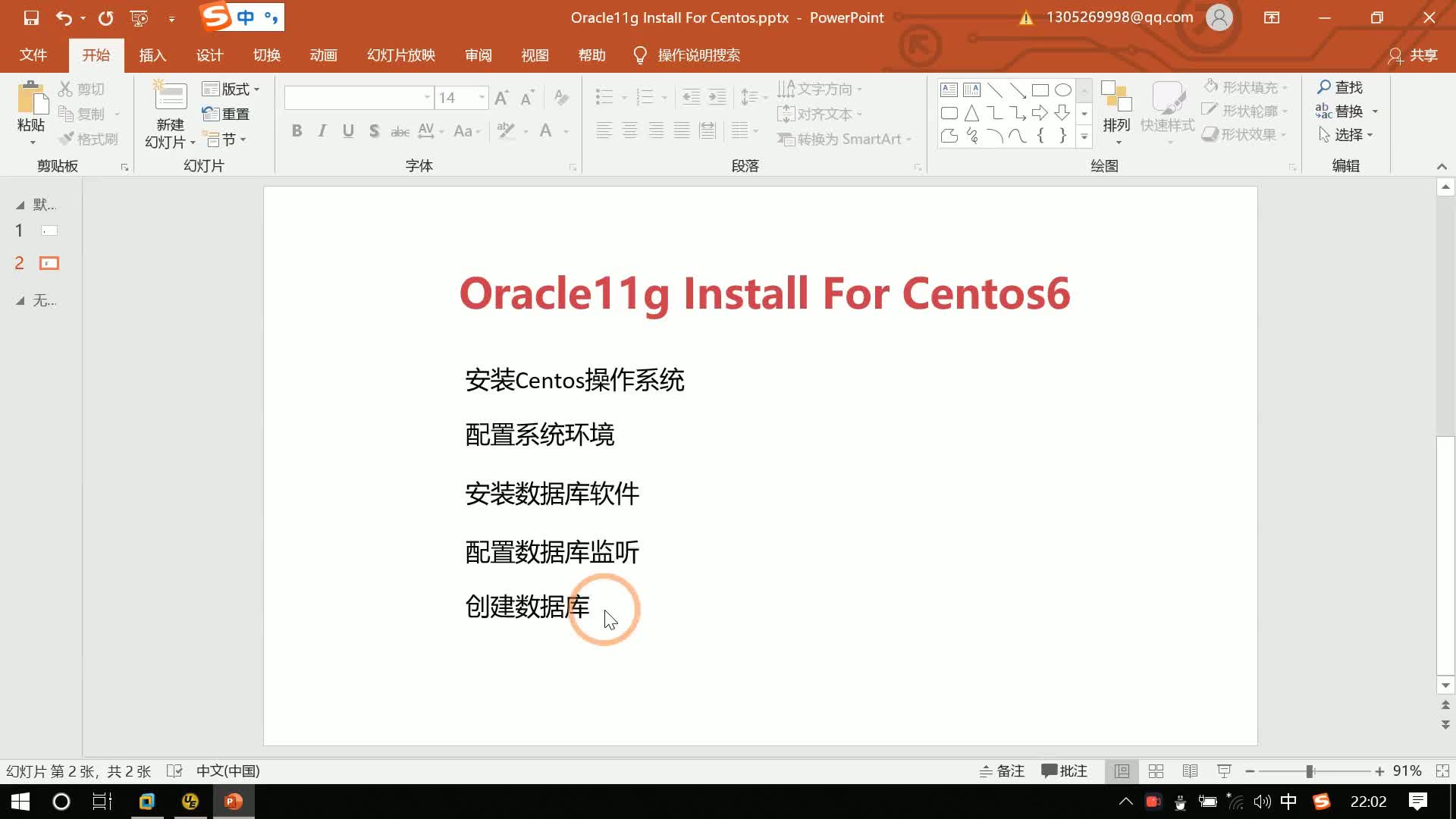Click the Save icon in quick access toolbar
The image size is (1456, 819).
tap(31, 17)
